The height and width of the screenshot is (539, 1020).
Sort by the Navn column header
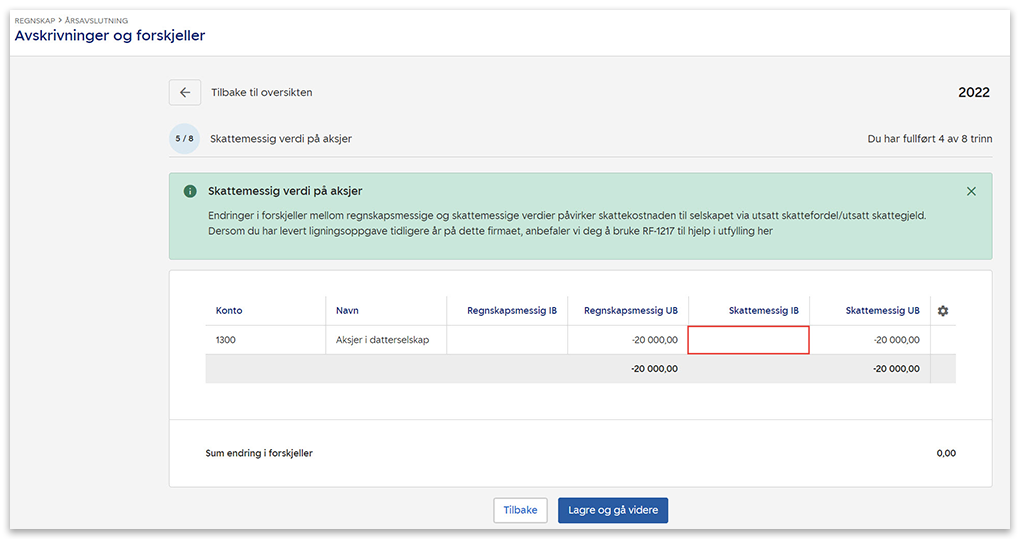pyautogui.click(x=347, y=311)
